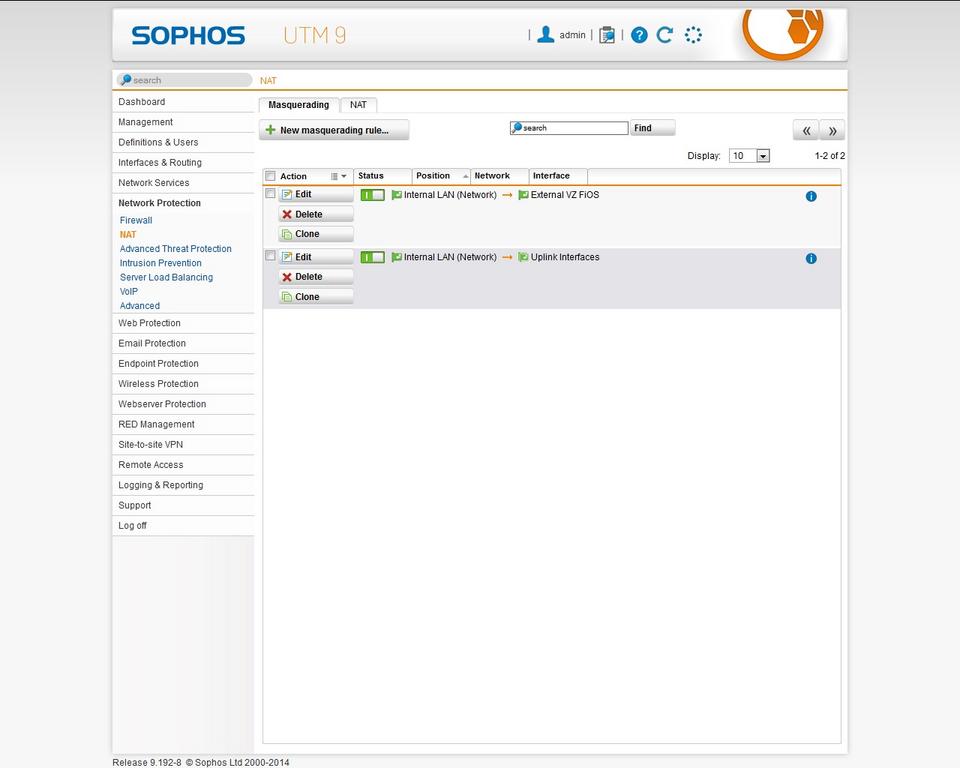Viewport: 960px width, 768px height.
Task: Click Log off in sidebar
Action: [183, 525]
